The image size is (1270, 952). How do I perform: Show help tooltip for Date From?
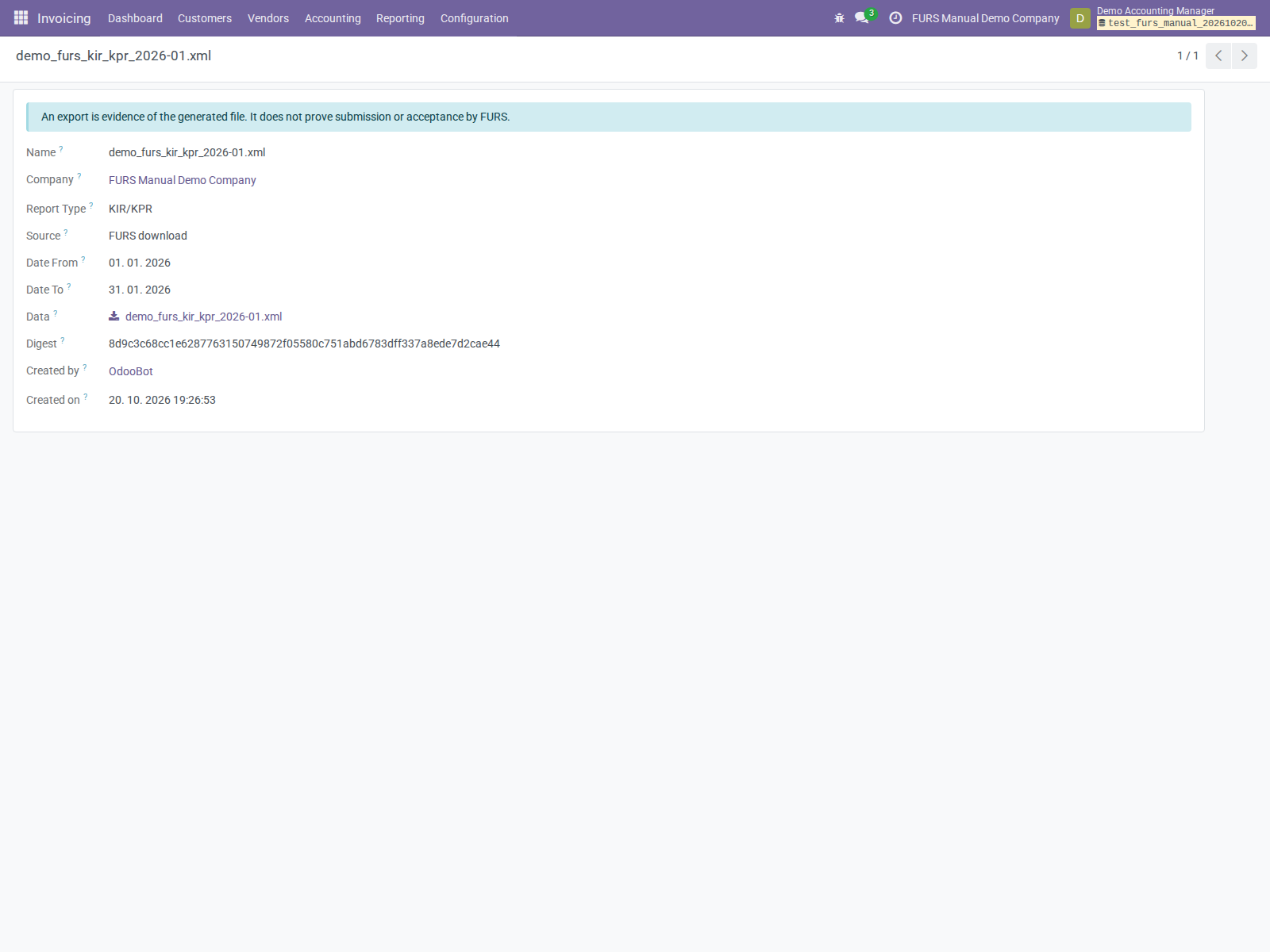click(83, 259)
